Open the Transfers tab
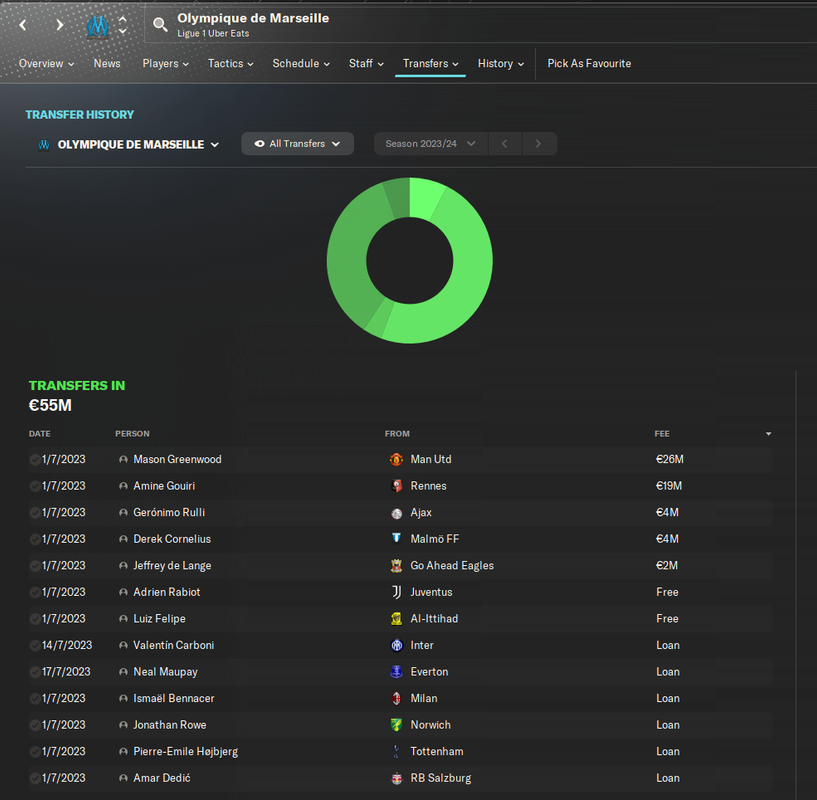The height and width of the screenshot is (800, 817). [x=430, y=64]
